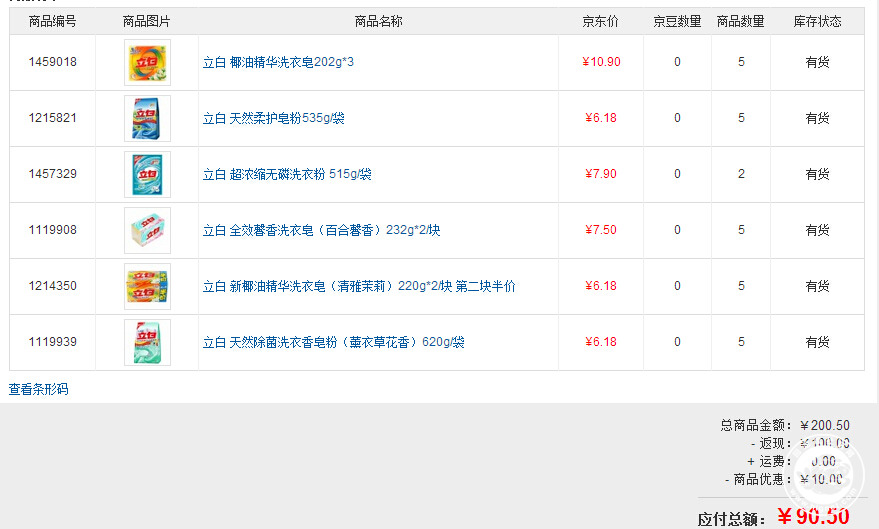Click the price ¥7.50
879x529 pixels.
601,230
